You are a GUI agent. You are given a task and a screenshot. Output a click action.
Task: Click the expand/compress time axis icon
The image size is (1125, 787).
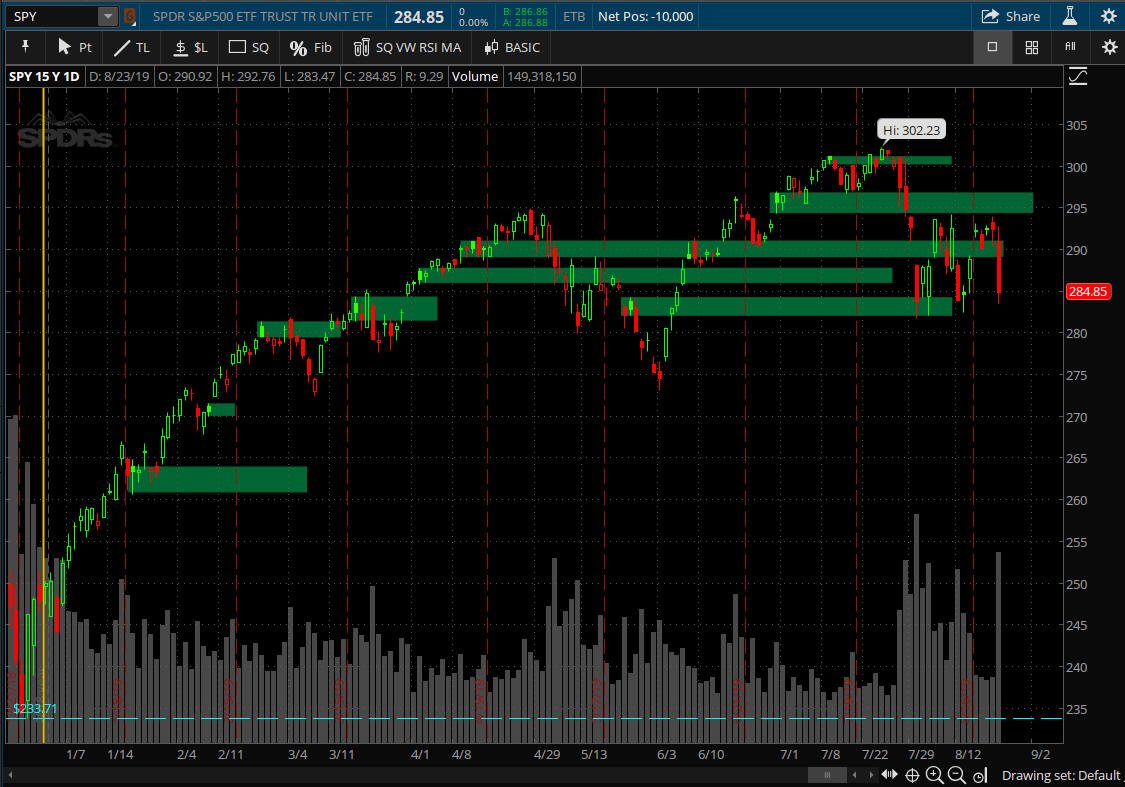coord(890,775)
